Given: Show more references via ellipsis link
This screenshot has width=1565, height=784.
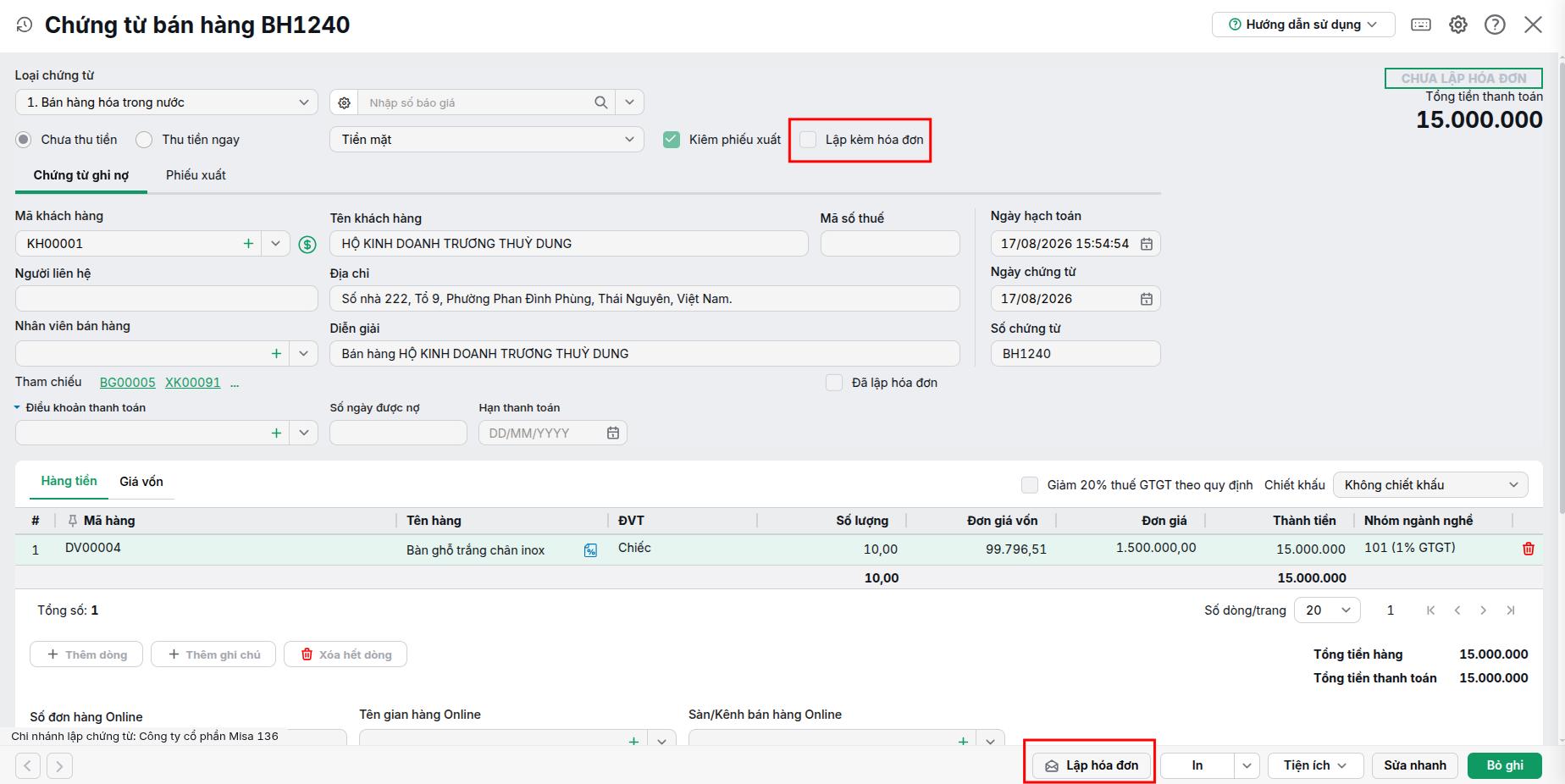Looking at the screenshot, I should [235, 384].
